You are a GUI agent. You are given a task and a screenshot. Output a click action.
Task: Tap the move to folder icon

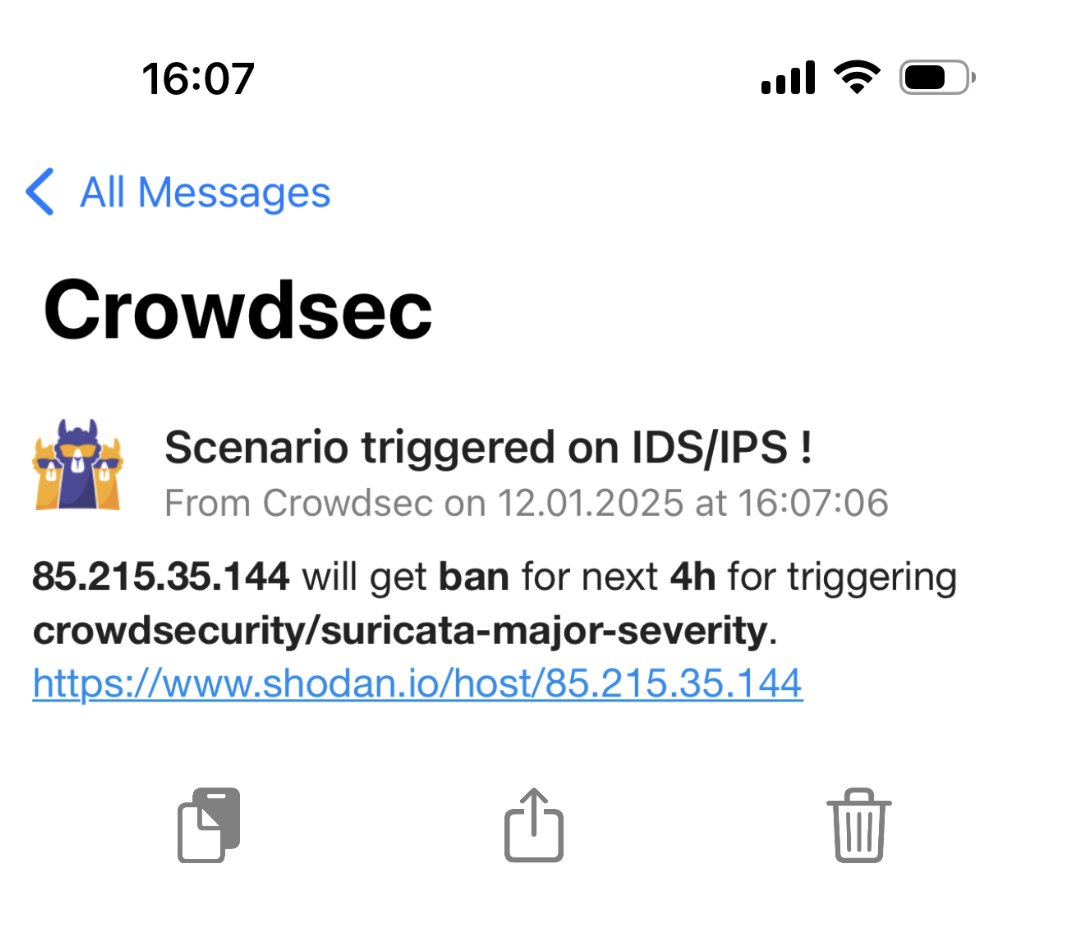point(207,824)
